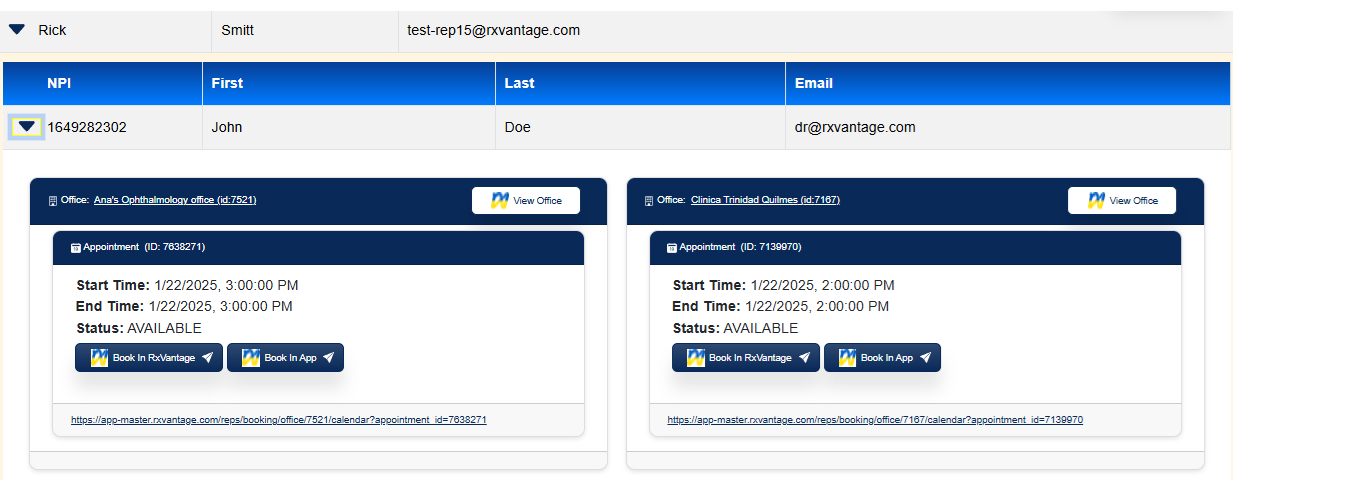Click send arrow on Book In App 7638271
1357x484 pixels.
point(328,358)
